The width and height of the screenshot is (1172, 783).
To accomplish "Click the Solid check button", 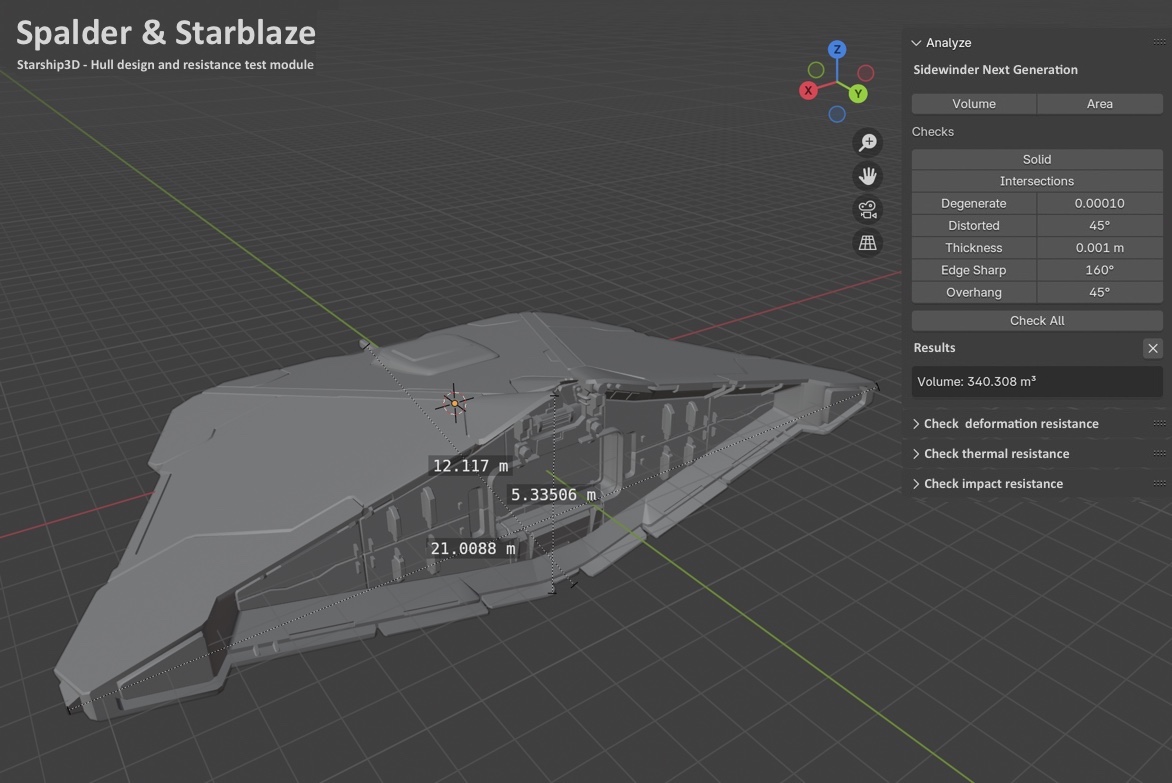I will click(1036, 159).
